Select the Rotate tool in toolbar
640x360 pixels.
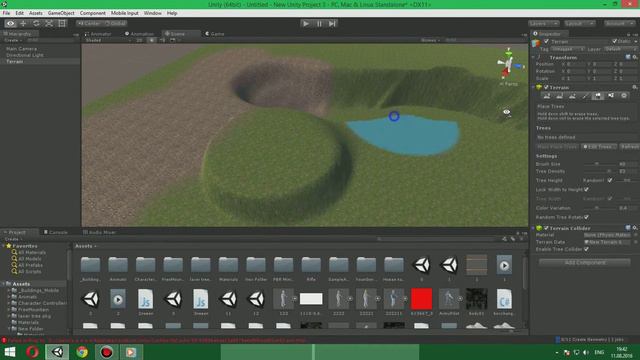click(36, 24)
